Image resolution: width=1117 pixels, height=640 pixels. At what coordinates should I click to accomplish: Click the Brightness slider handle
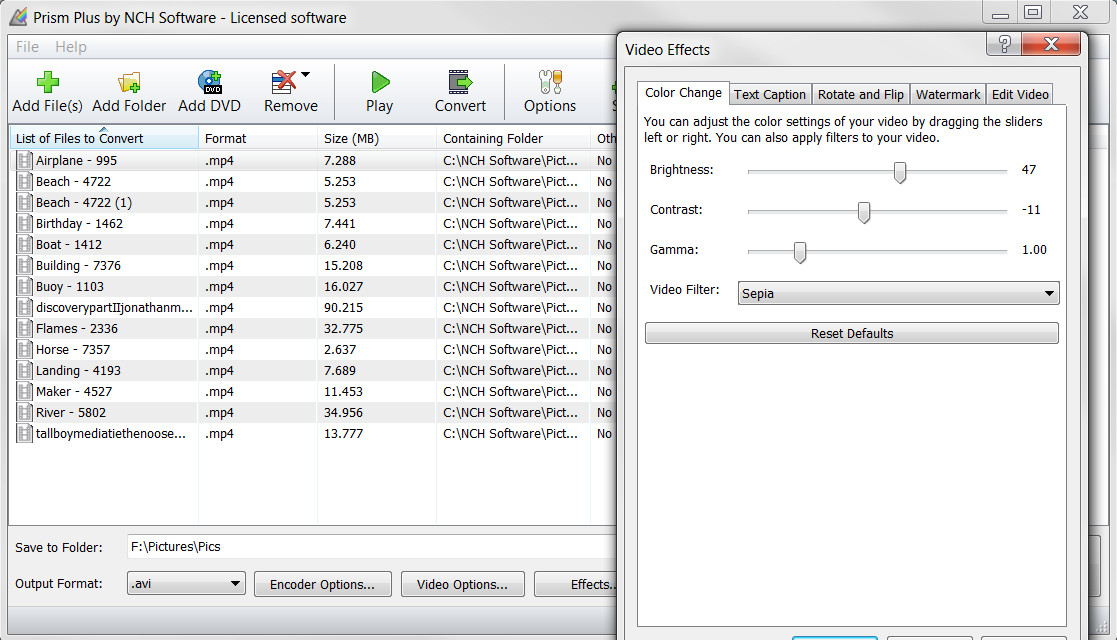(899, 172)
